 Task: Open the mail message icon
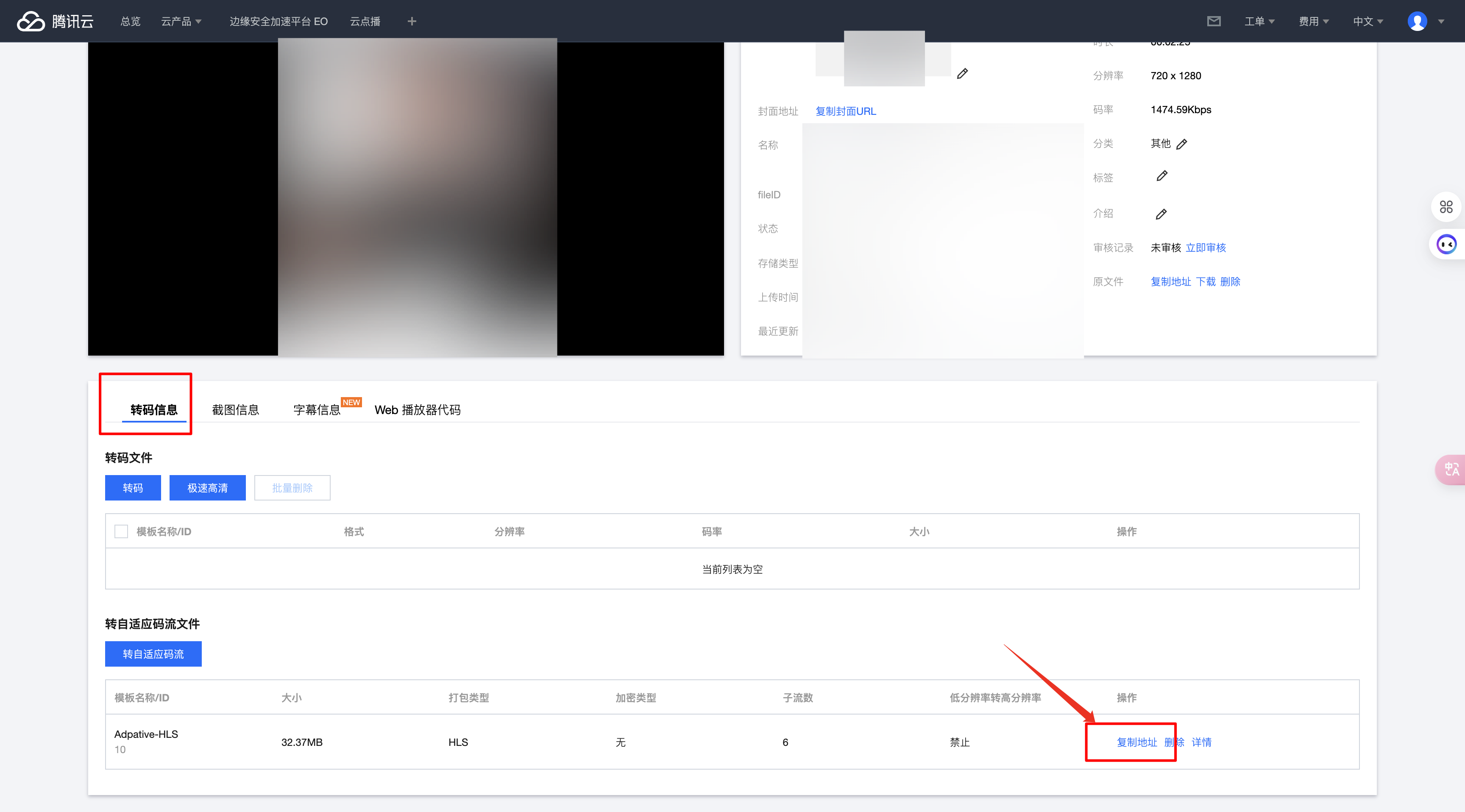[1214, 21]
